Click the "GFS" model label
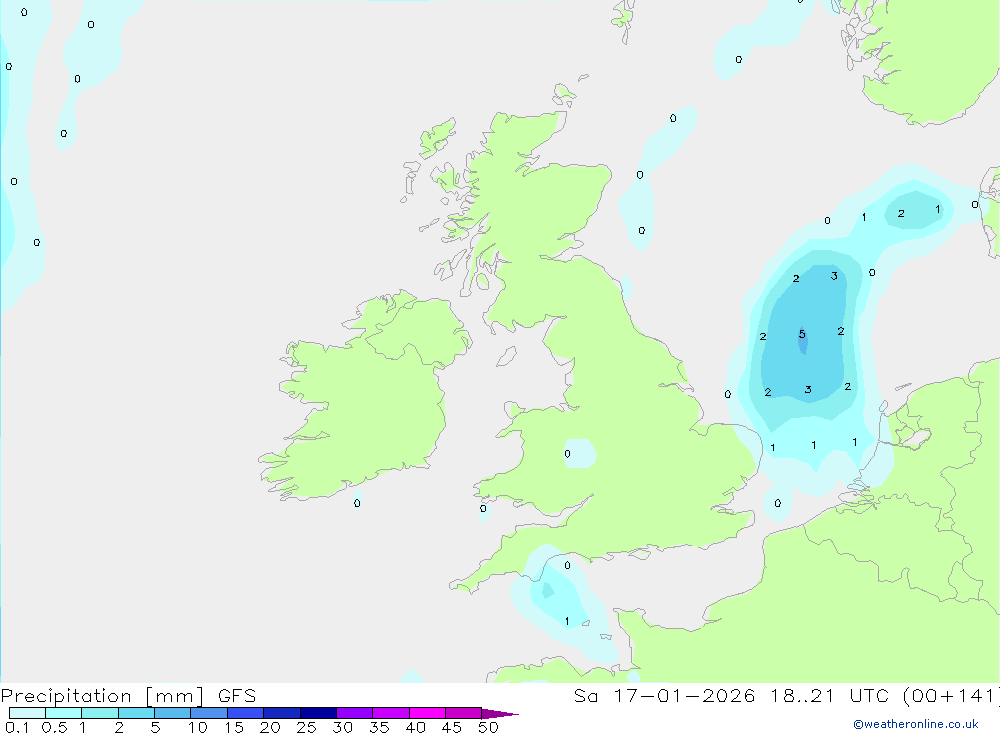The image size is (1000, 733). (237, 696)
